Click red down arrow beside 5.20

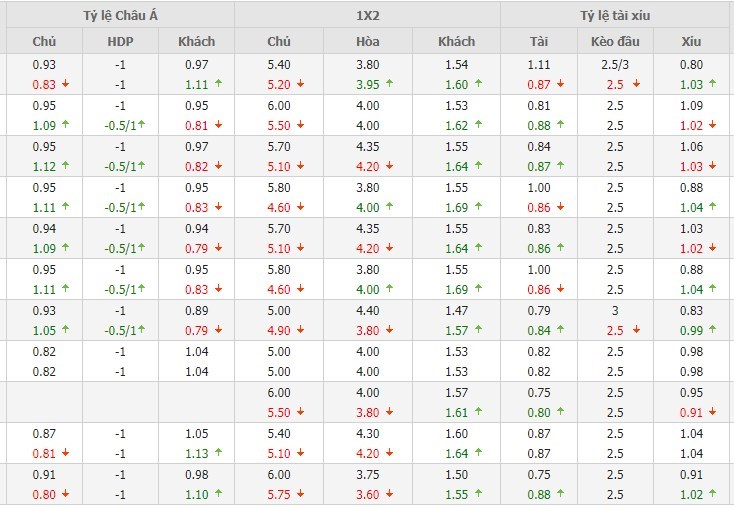click(x=303, y=85)
